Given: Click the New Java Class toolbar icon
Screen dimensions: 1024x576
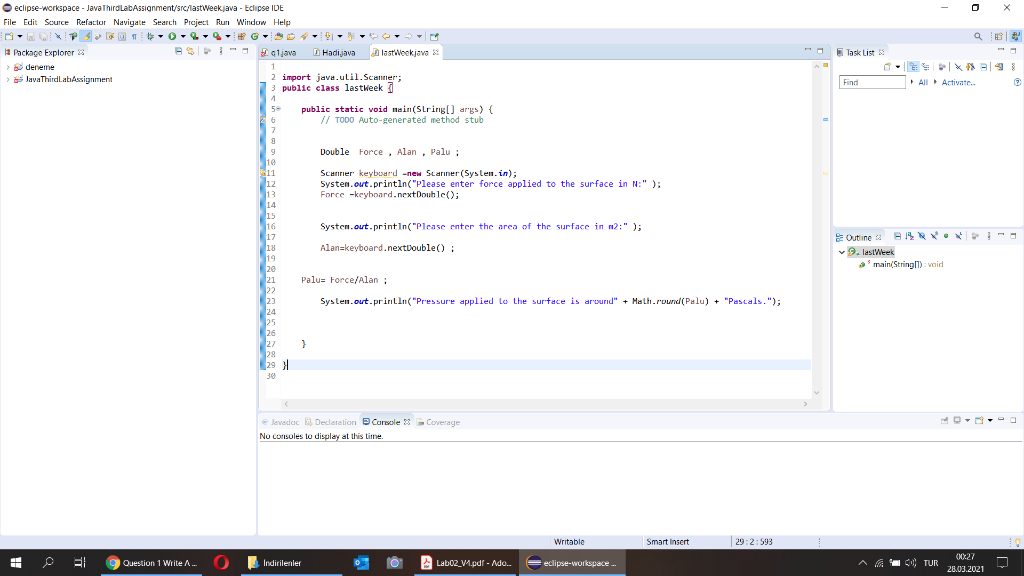Looking at the screenshot, I should [255, 37].
